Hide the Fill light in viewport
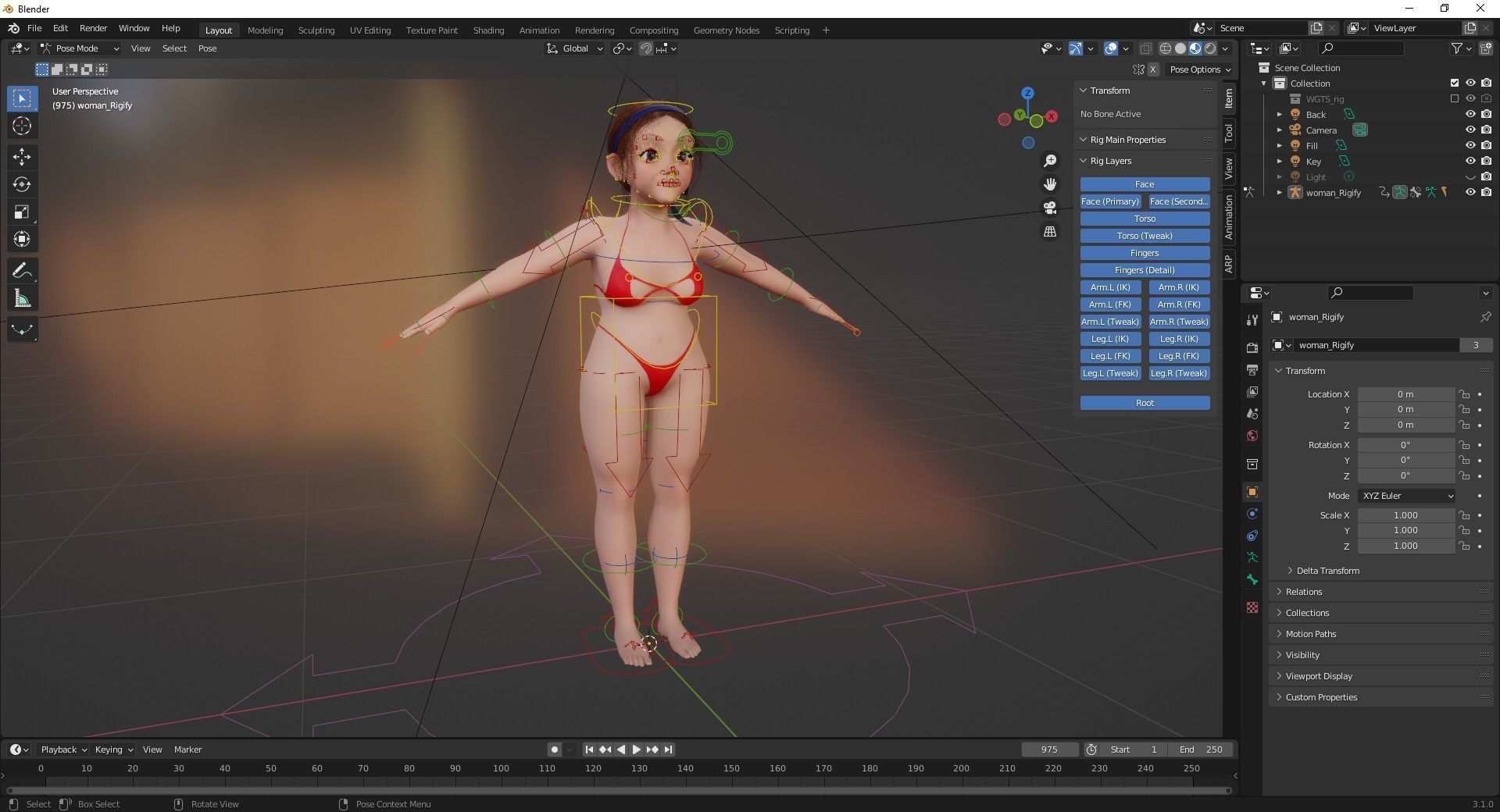 click(1470, 146)
